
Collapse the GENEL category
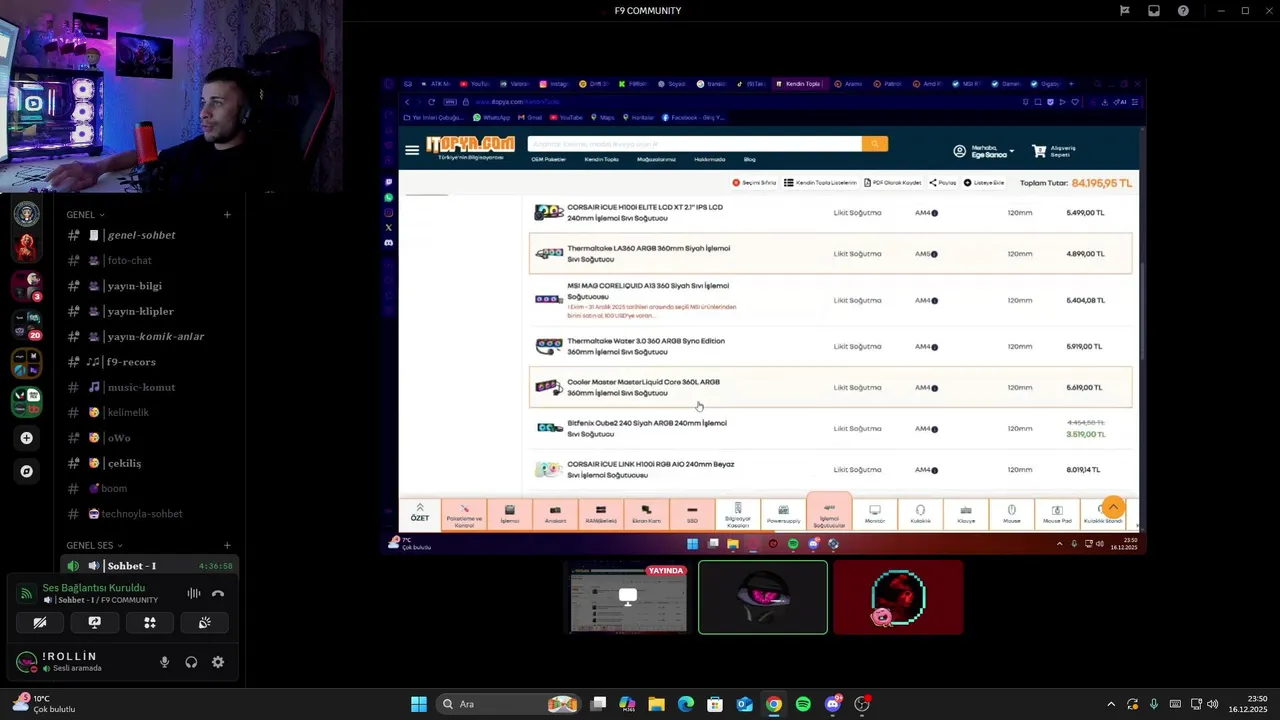point(85,214)
